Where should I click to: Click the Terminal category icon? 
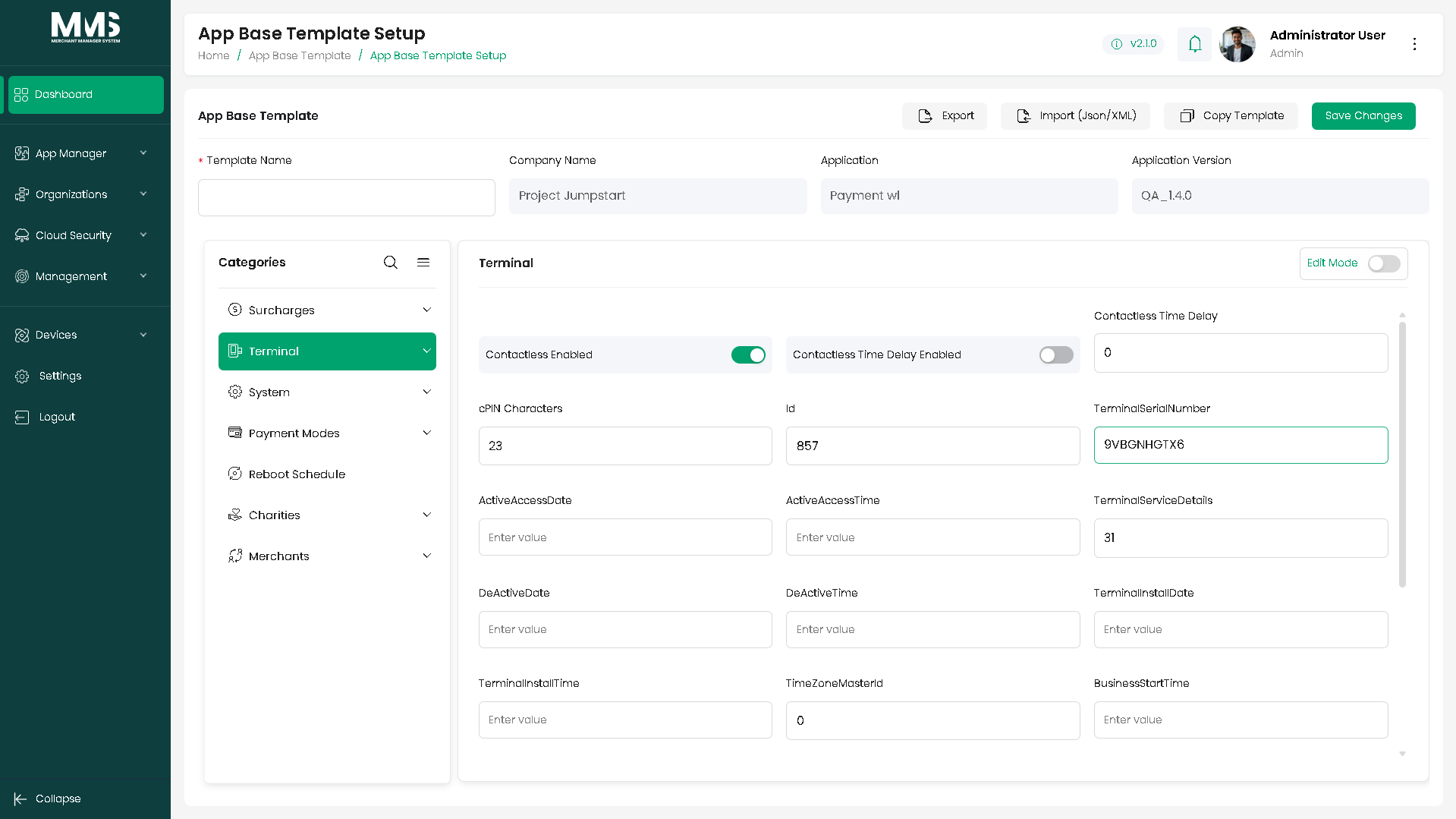pyautogui.click(x=235, y=351)
